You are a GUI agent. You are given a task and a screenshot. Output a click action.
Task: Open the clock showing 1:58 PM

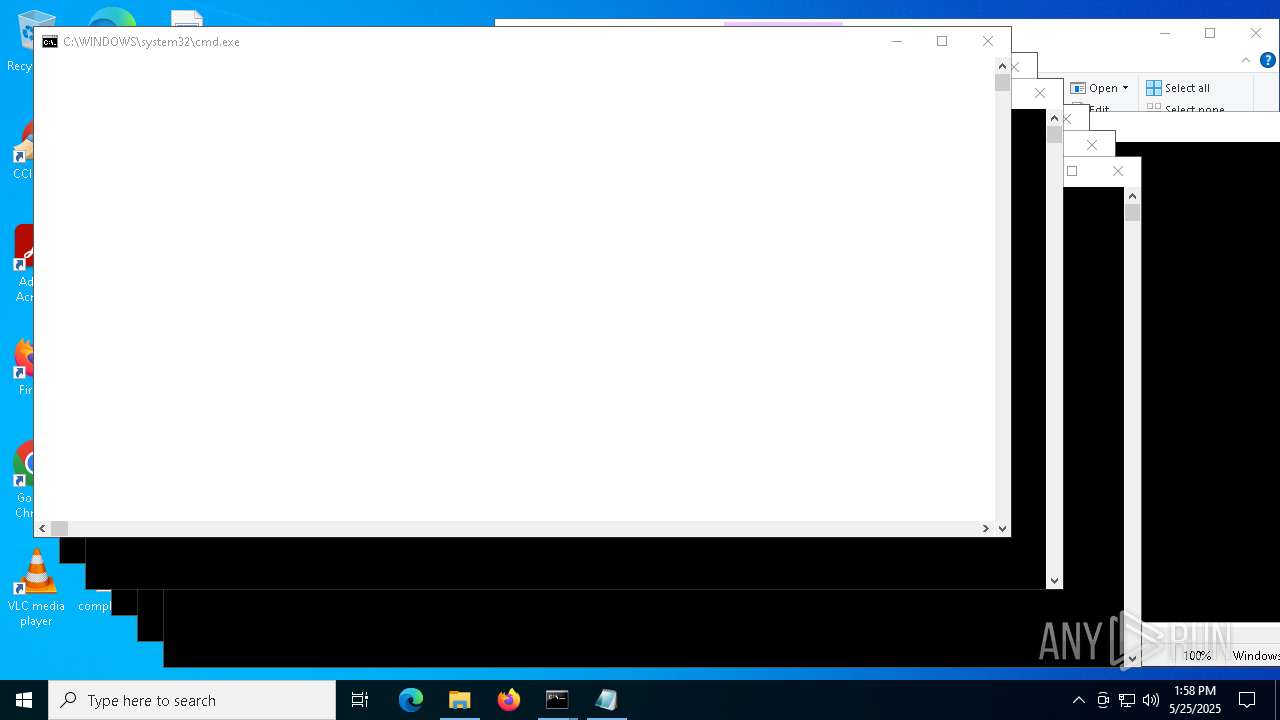[x=1195, y=700]
